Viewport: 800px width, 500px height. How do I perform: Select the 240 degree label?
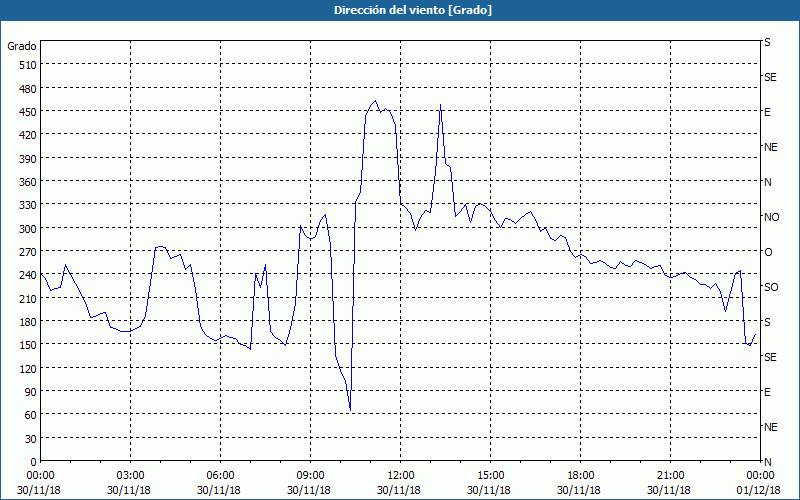(x=29, y=275)
